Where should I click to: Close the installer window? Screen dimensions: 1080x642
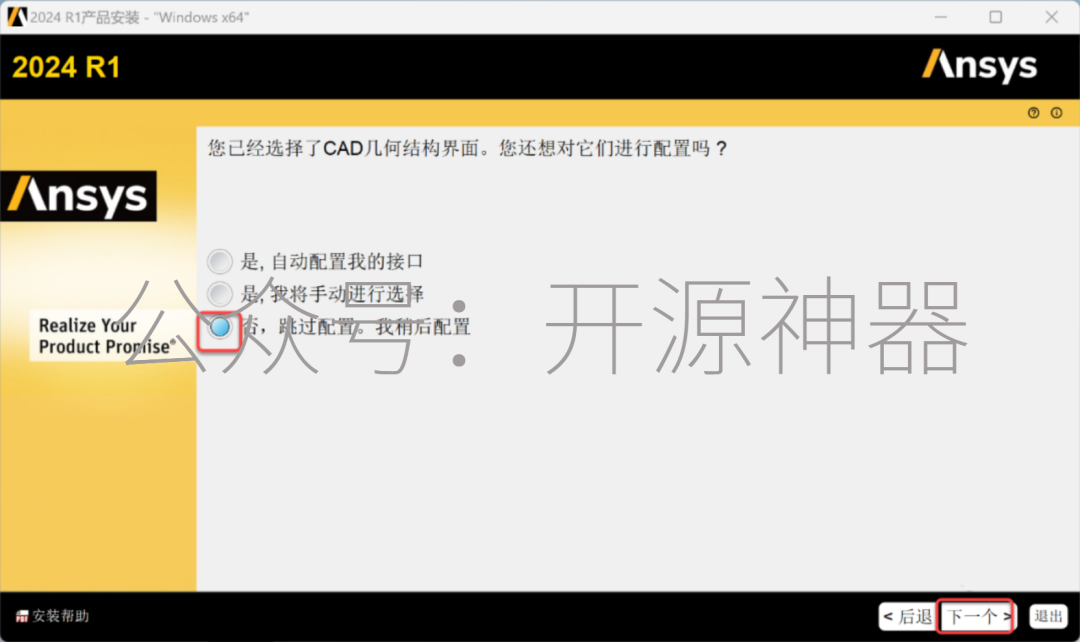click(1051, 17)
